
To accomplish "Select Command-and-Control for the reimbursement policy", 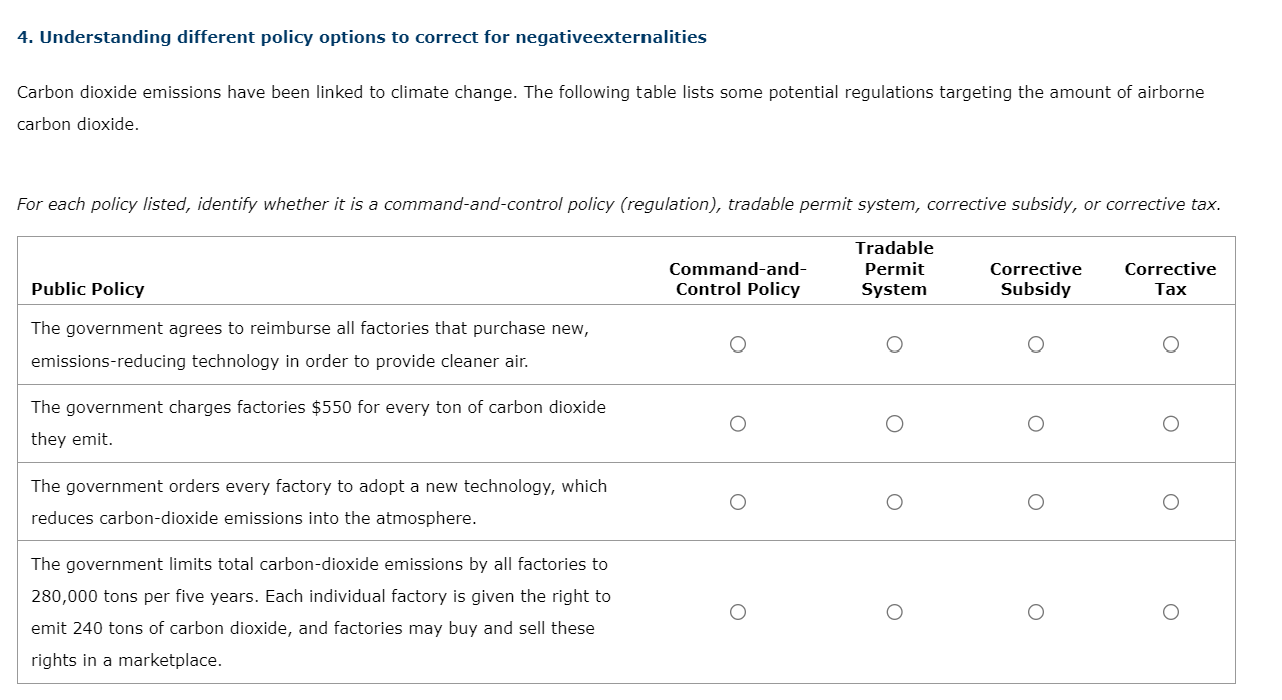I will pos(738,344).
